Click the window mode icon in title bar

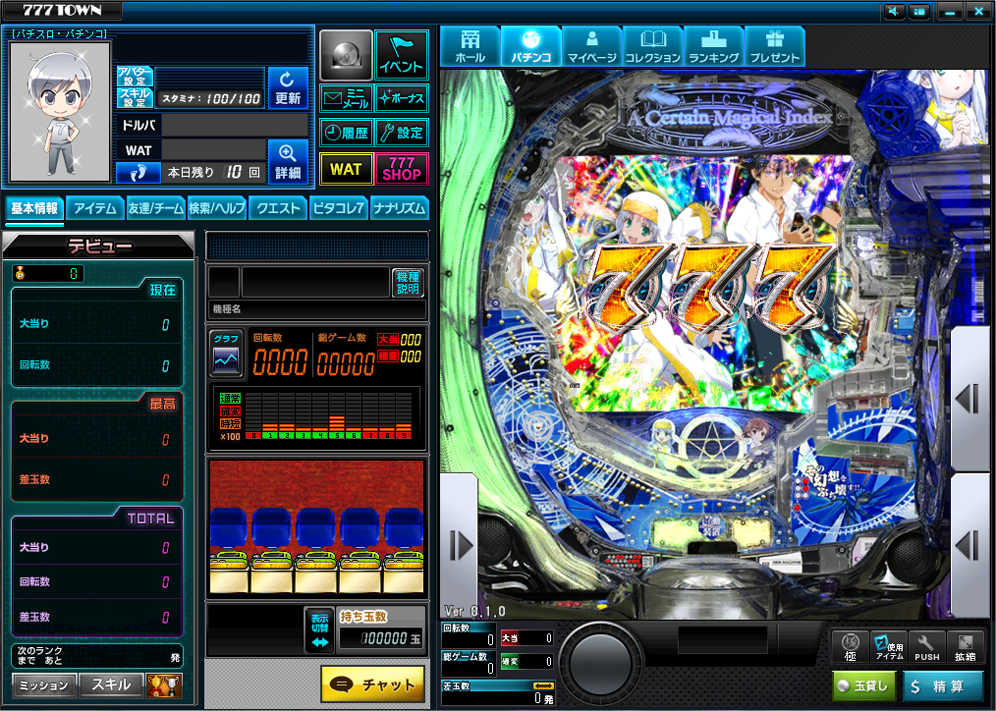pyautogui.click(x=919, y=11)
